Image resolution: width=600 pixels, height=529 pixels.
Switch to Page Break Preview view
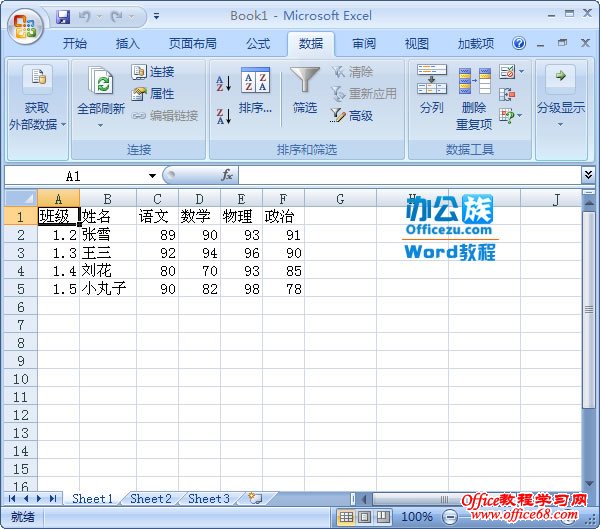click(x=382, y=517)
